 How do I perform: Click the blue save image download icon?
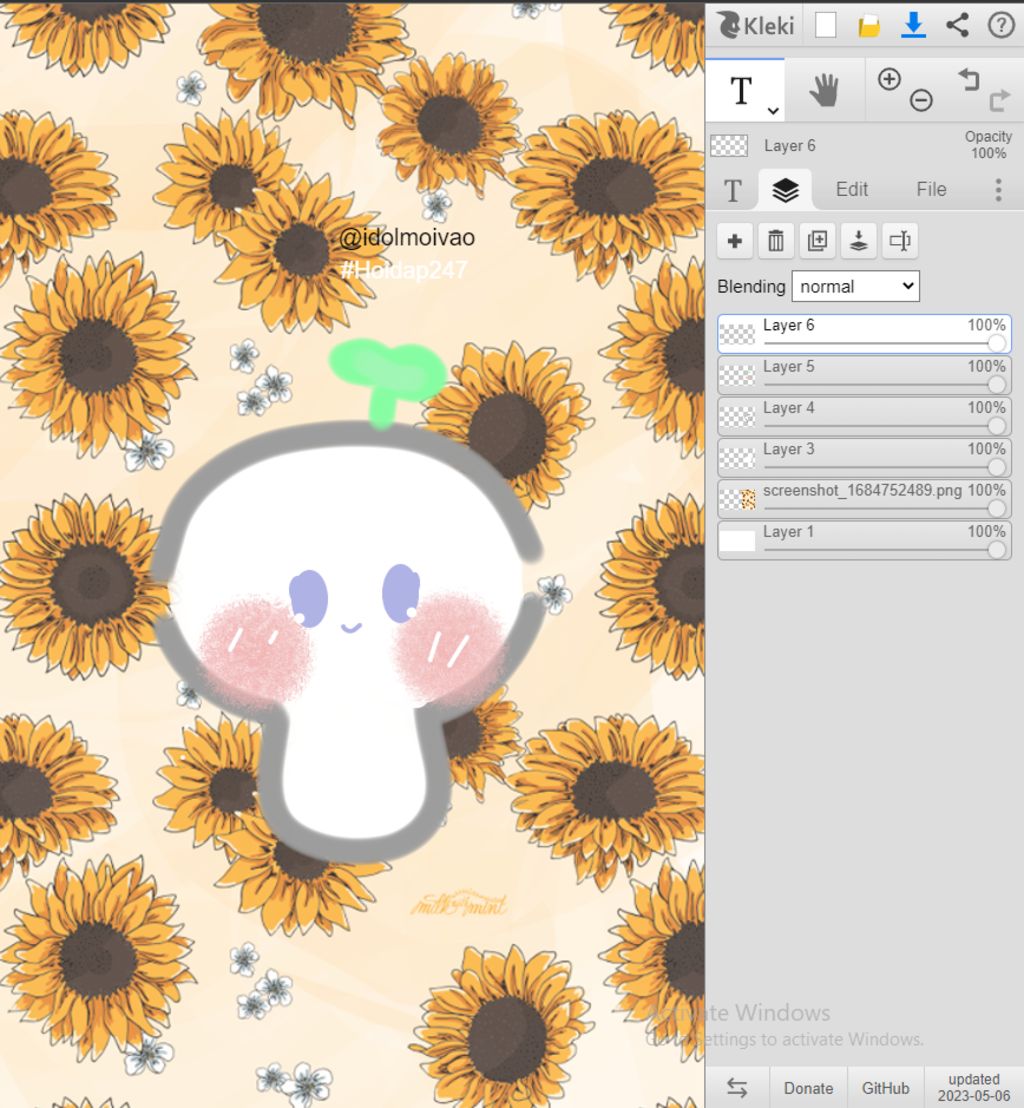[x=913, y=25]
